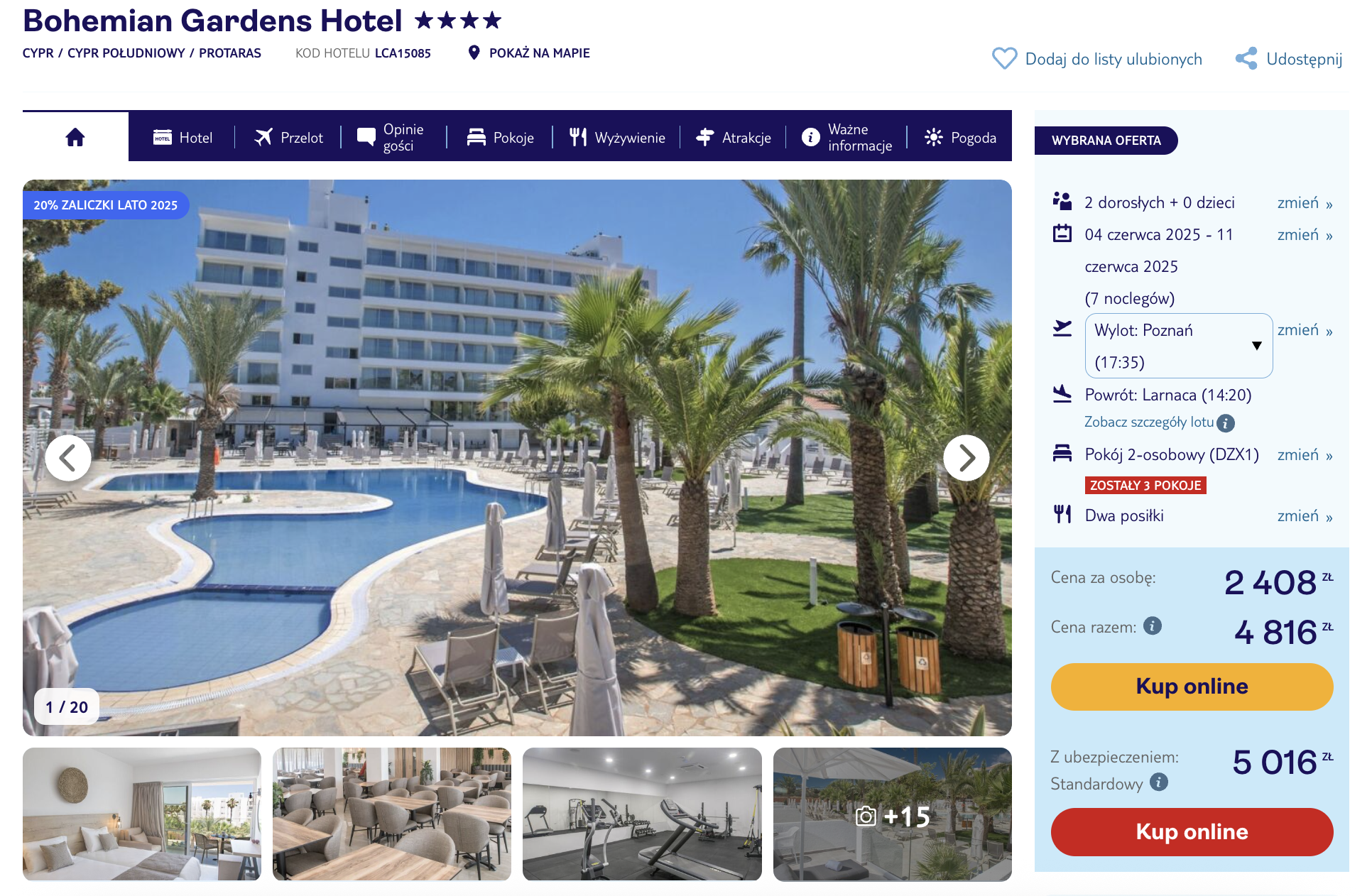Show previous photo with left arrow
This screenshot has width=1372, height=896.
pos(68,458)
